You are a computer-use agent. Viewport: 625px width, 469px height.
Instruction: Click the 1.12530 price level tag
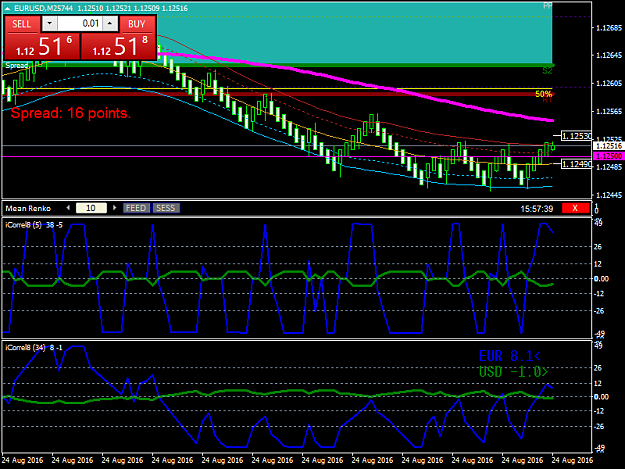(x=576, y=136)
